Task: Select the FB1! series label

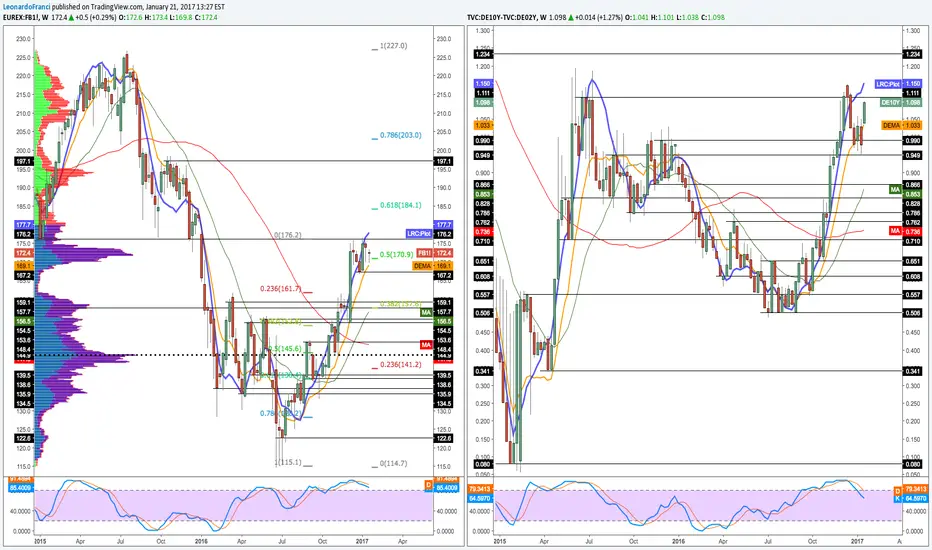Action: pyautogui.click(x=424, y=253)
